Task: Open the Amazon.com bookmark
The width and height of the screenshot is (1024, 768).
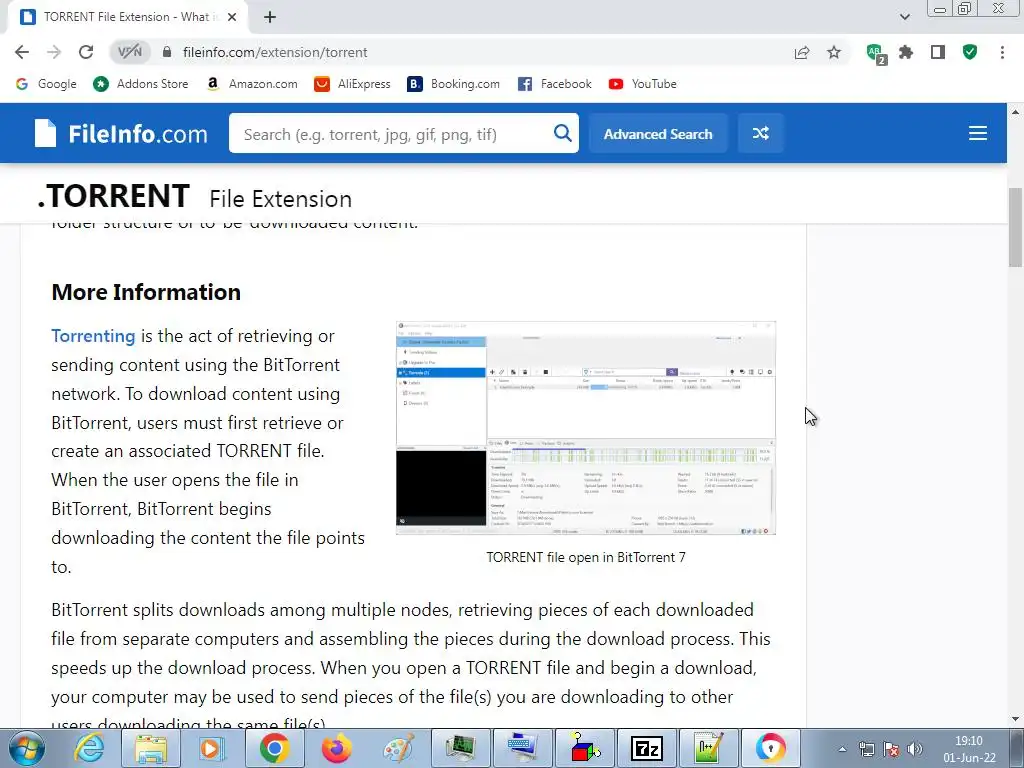Action: [252, 84]
